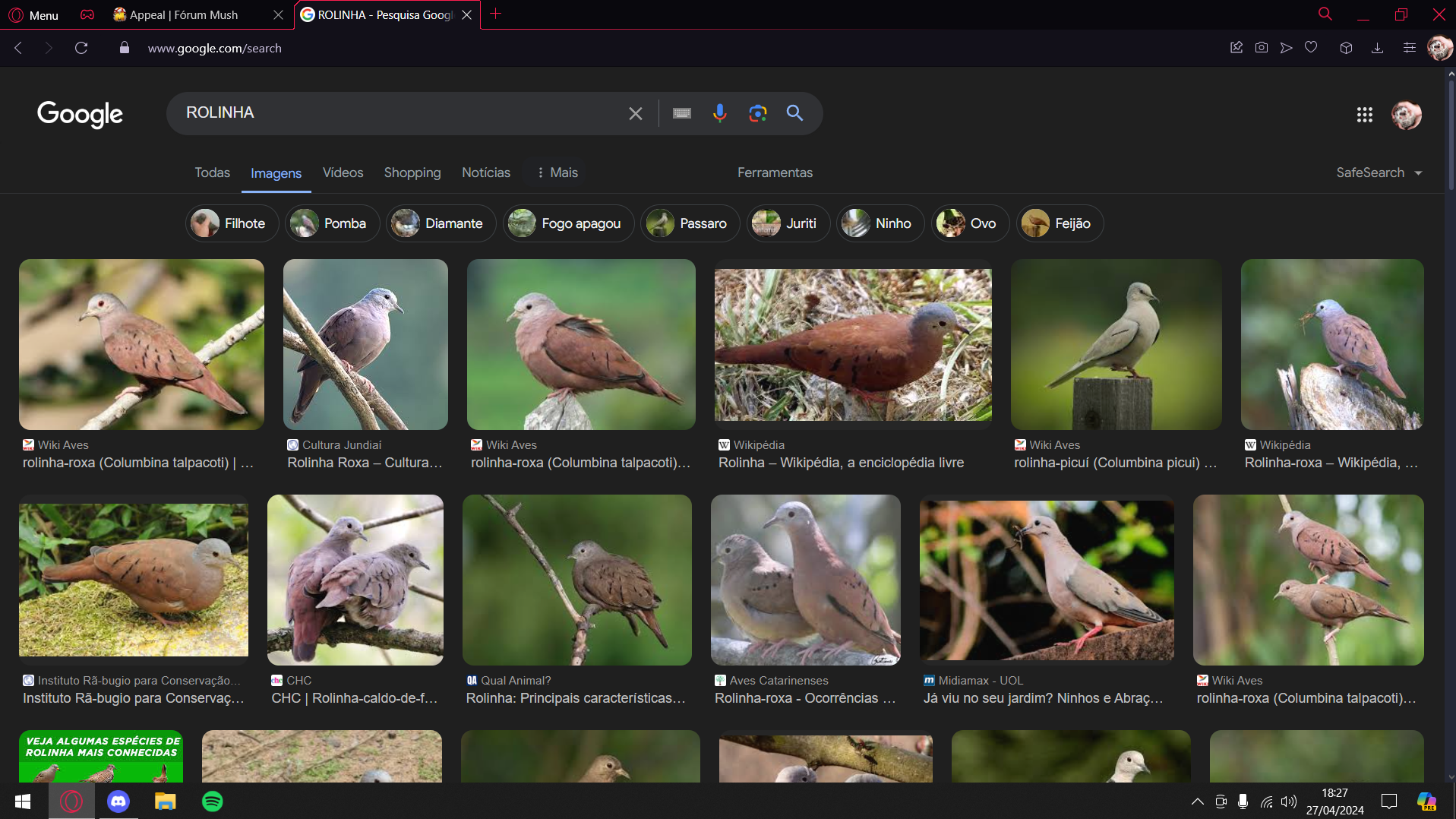Screen dimensions: 1456x819
Task: Click the Google logo
Action: pos(80,114)
